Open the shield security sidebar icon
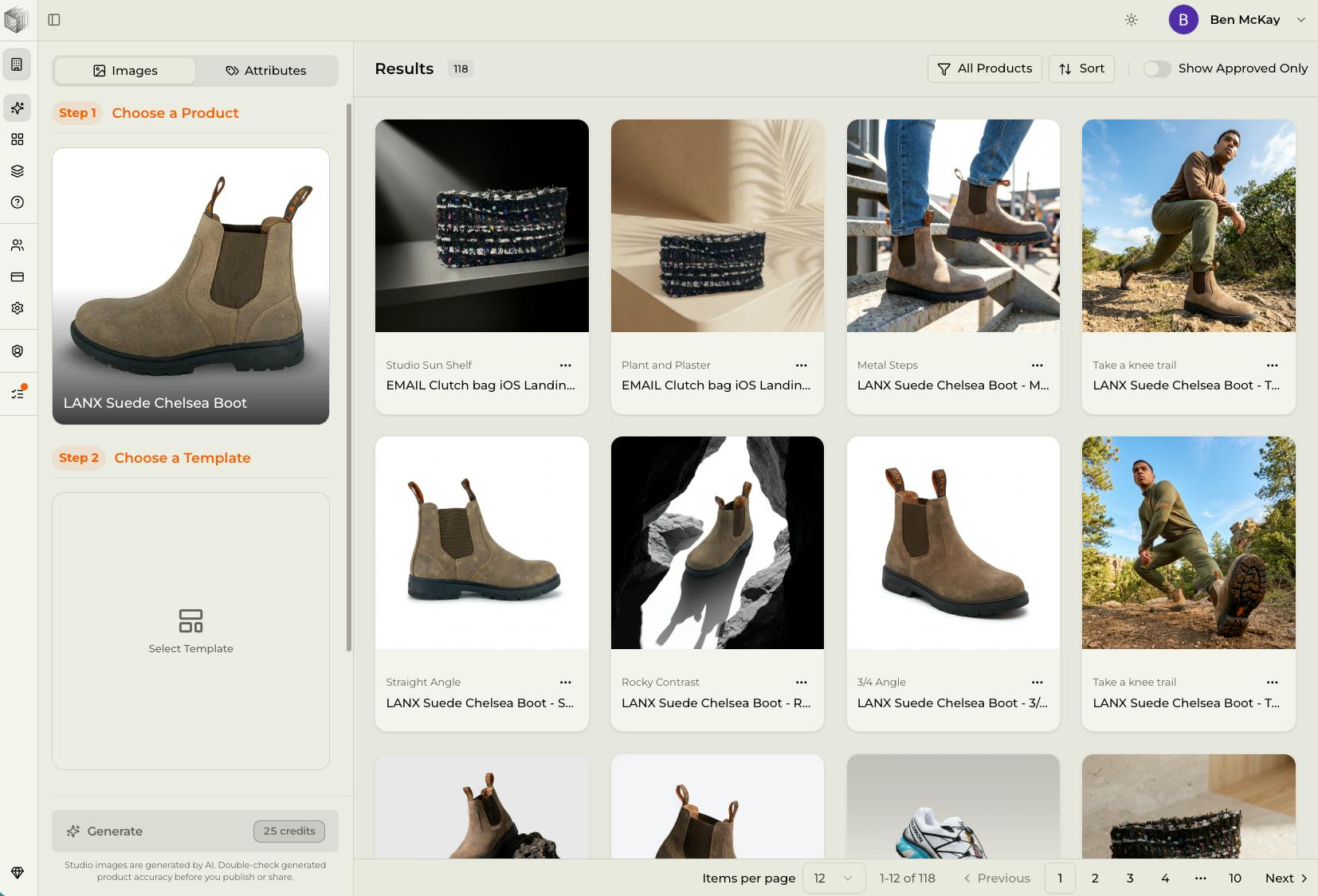 pyautogui.click(x=17, y=351)
